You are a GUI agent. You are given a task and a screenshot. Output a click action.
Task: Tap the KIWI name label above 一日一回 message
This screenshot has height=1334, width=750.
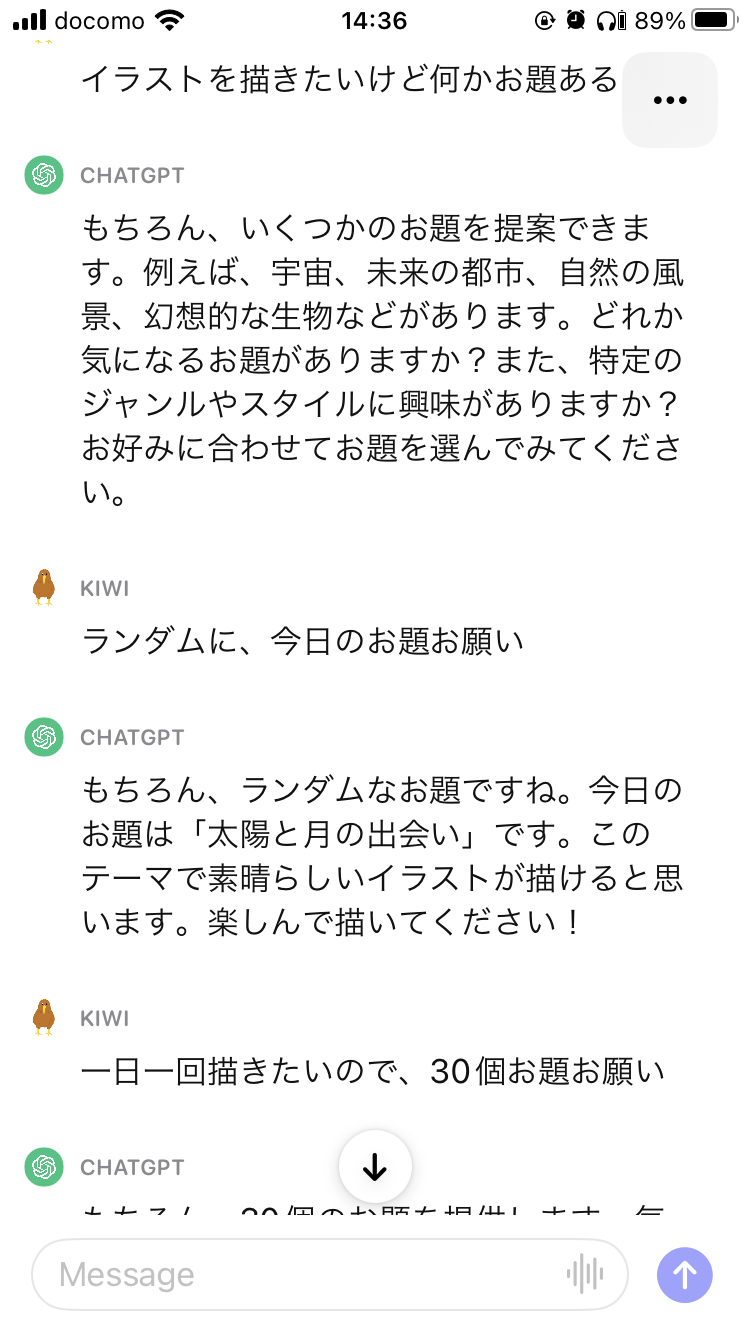tap(105, 1018)
